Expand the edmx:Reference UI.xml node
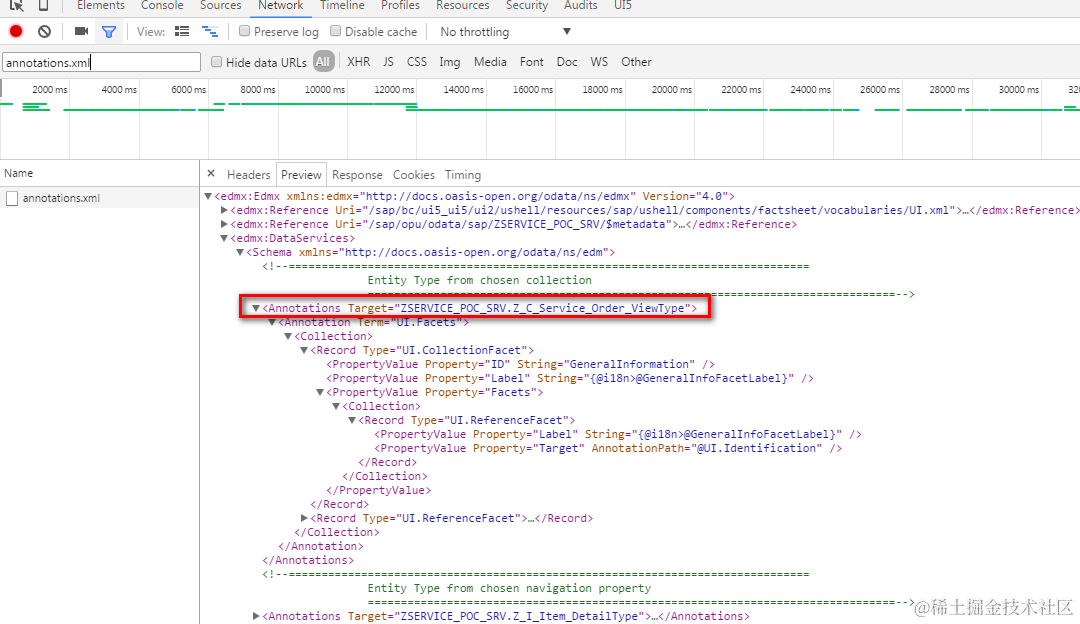 [224, 210]
